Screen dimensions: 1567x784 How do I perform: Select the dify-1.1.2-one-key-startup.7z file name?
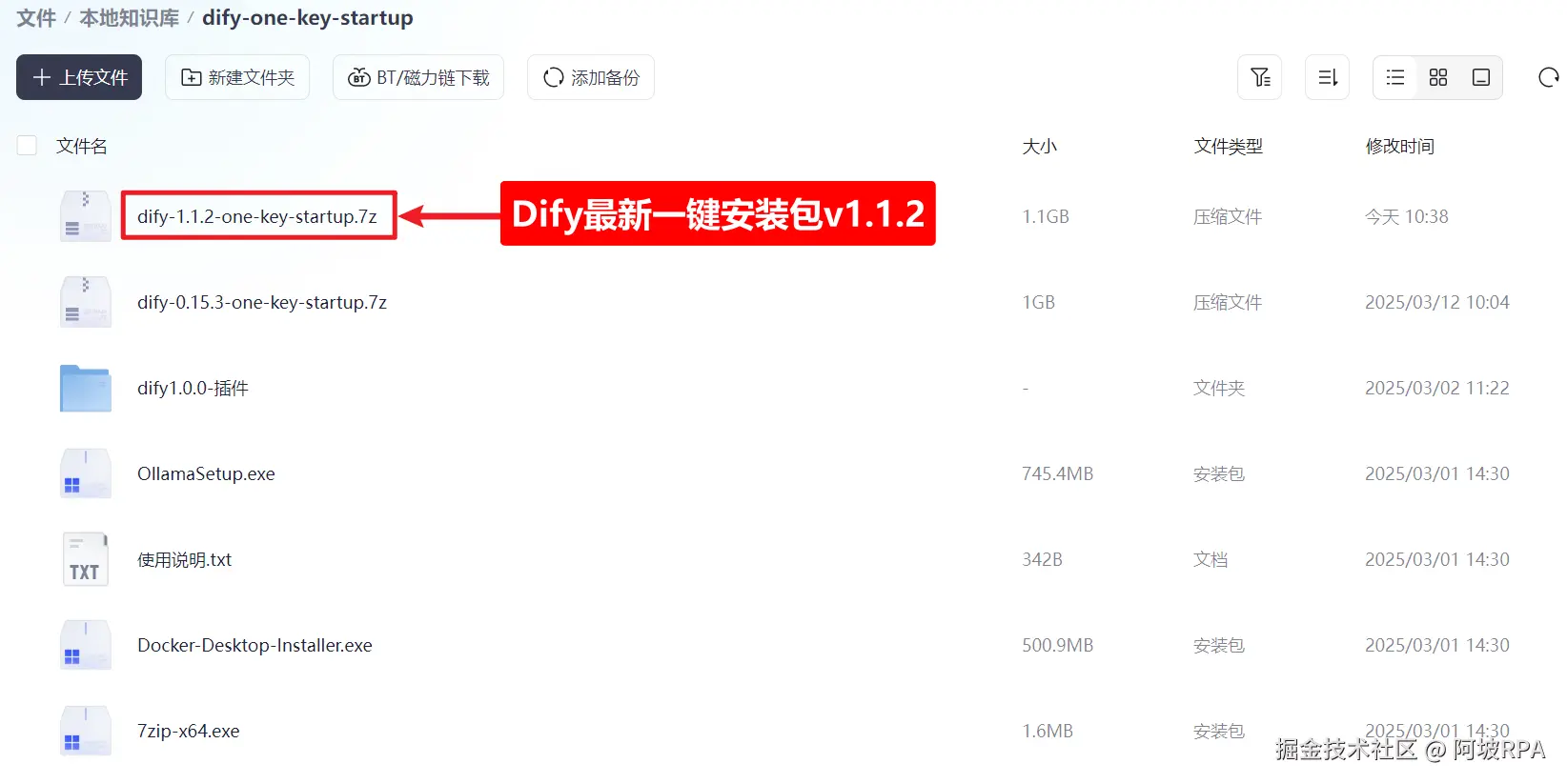257,216
